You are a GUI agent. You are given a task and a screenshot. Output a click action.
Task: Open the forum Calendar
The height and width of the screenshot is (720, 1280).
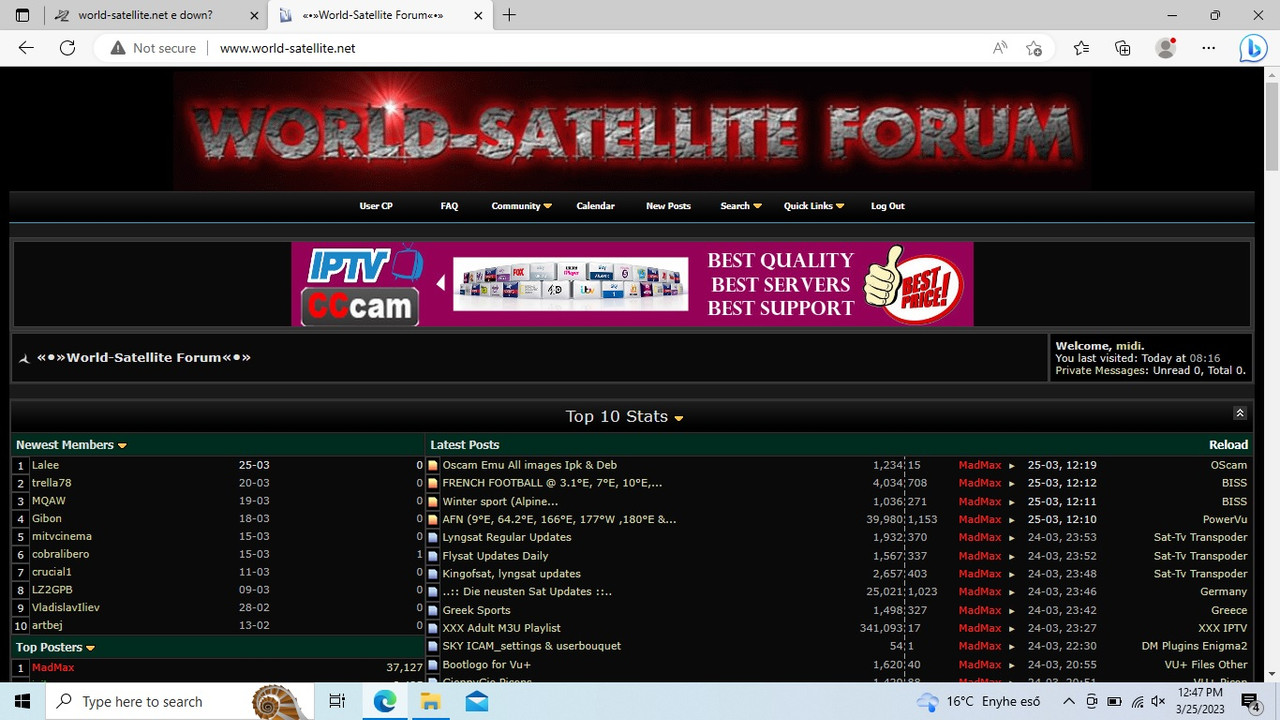pyautogui.click(x=595, y=206)
